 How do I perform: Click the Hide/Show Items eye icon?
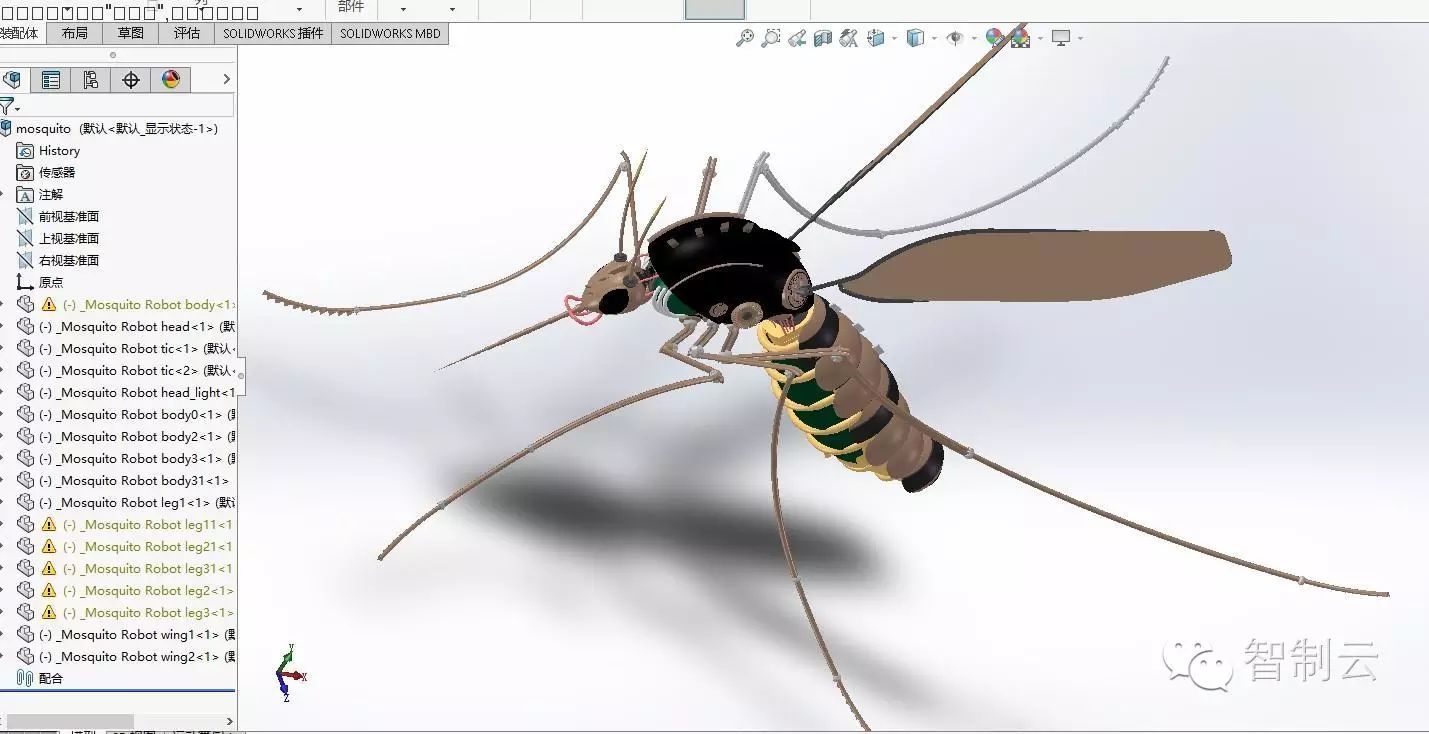point(955,38)
